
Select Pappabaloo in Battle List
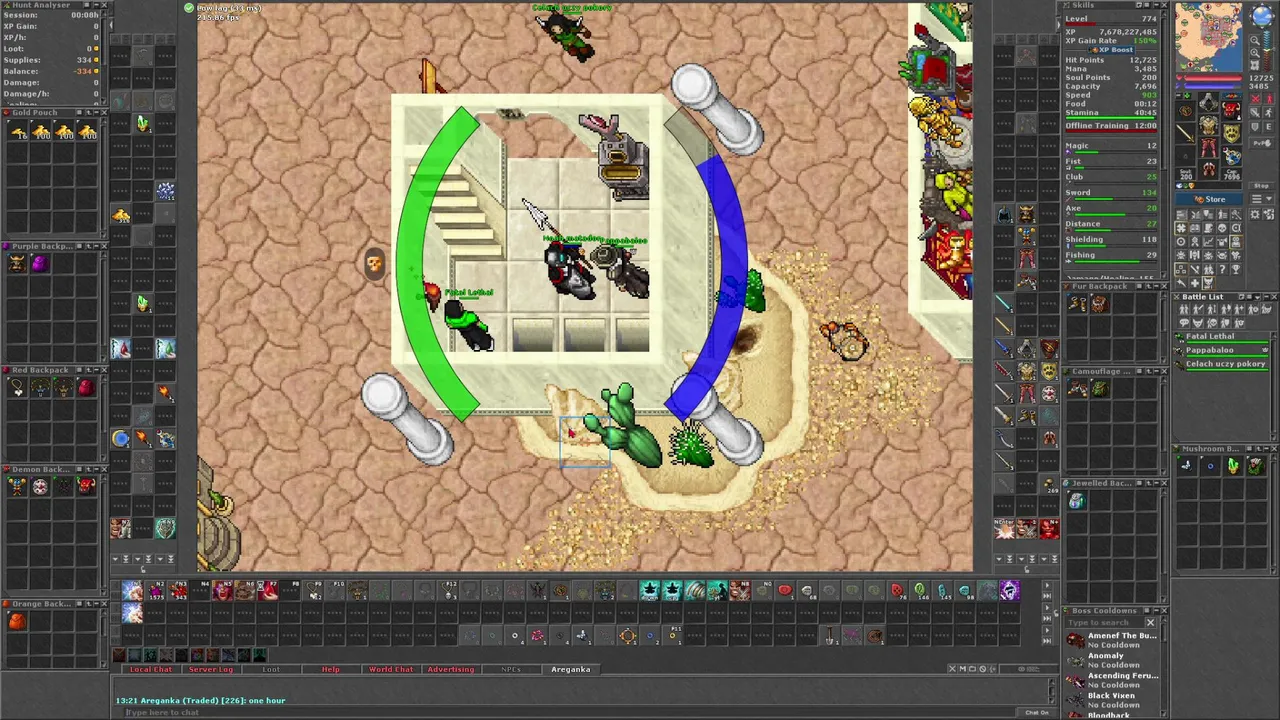[x=1222, y=352]
